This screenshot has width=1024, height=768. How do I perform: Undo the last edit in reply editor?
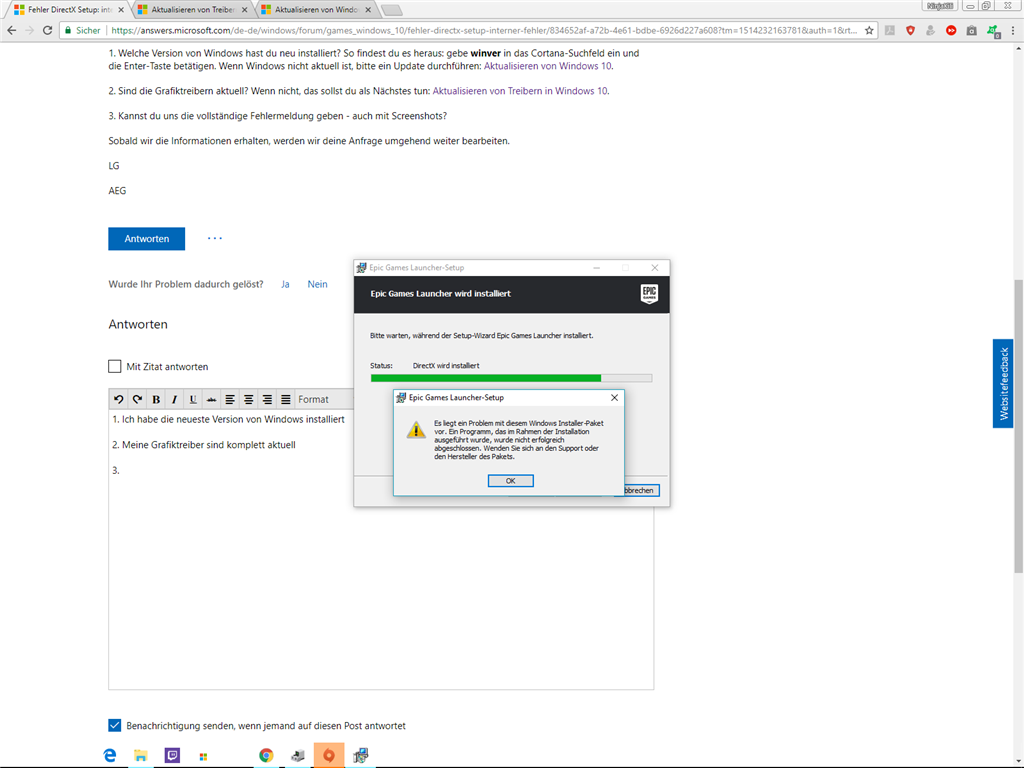118,399
